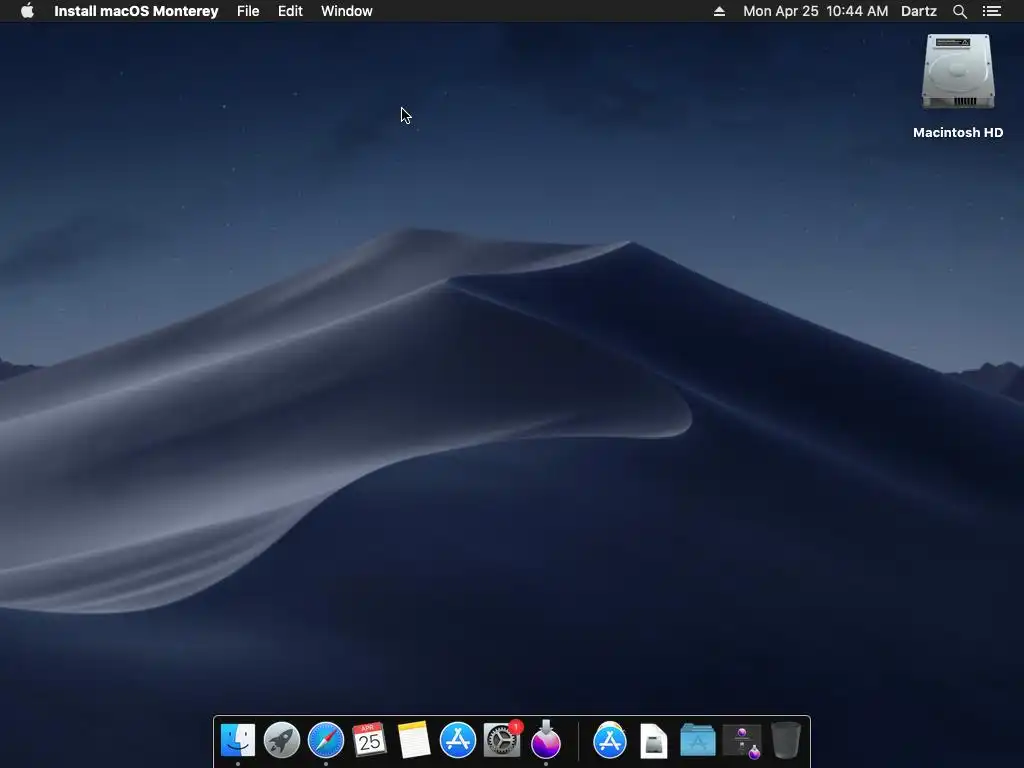Click the minimized installer window thumbnail
Image resolution: width=1024 pixels, height=768 pixels.
click(742, 743)
